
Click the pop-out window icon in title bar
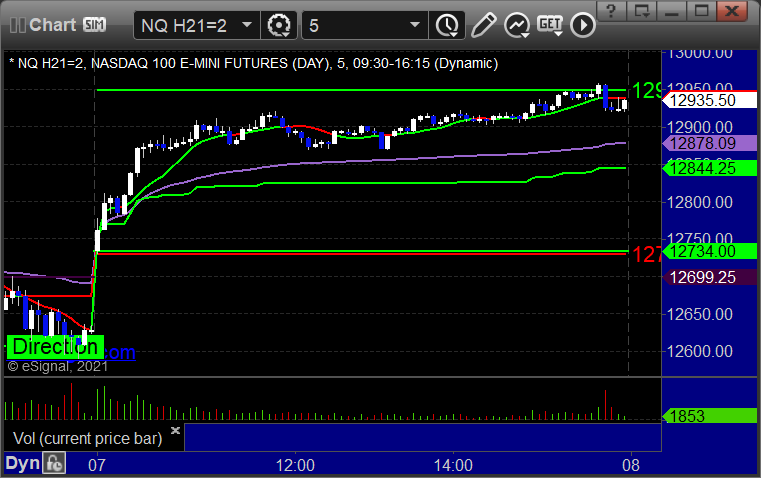(x=643, y=11)
